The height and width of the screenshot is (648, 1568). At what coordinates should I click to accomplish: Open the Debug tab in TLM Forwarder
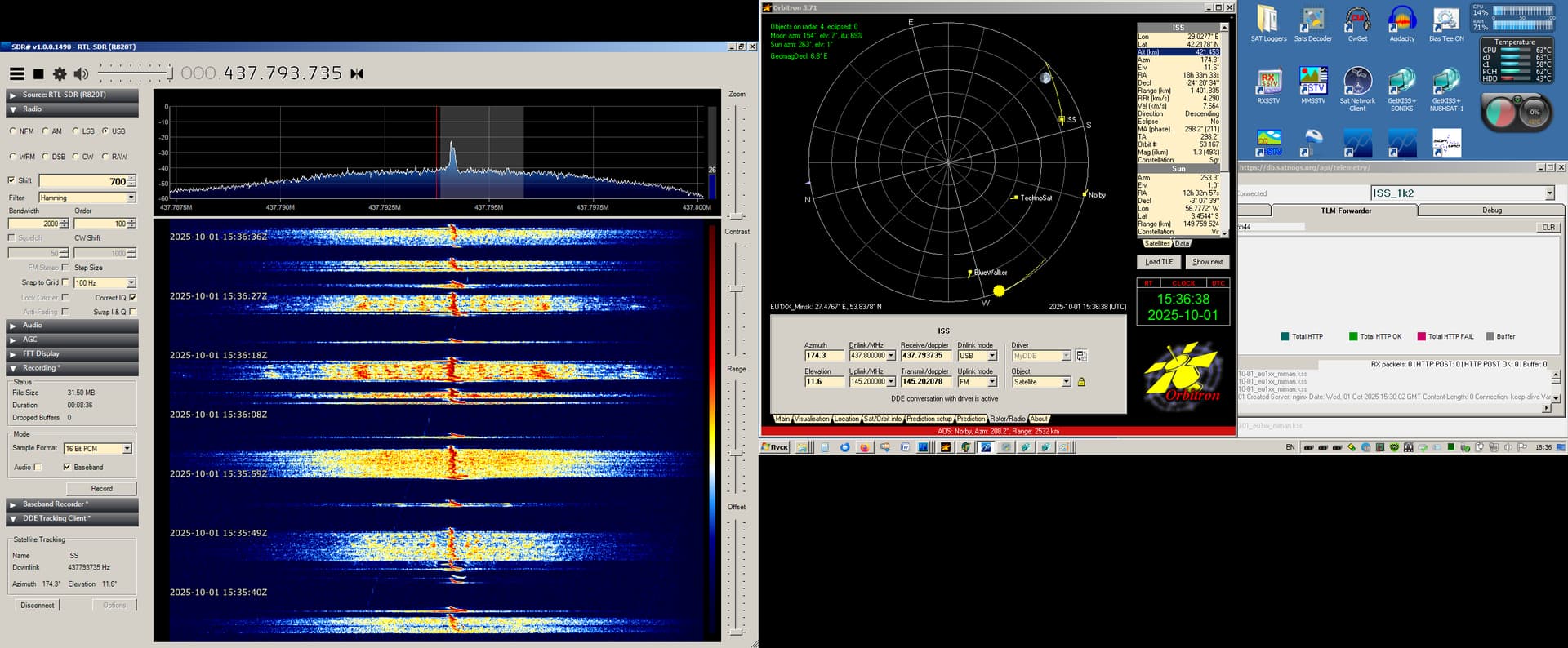coord(1491,211)
